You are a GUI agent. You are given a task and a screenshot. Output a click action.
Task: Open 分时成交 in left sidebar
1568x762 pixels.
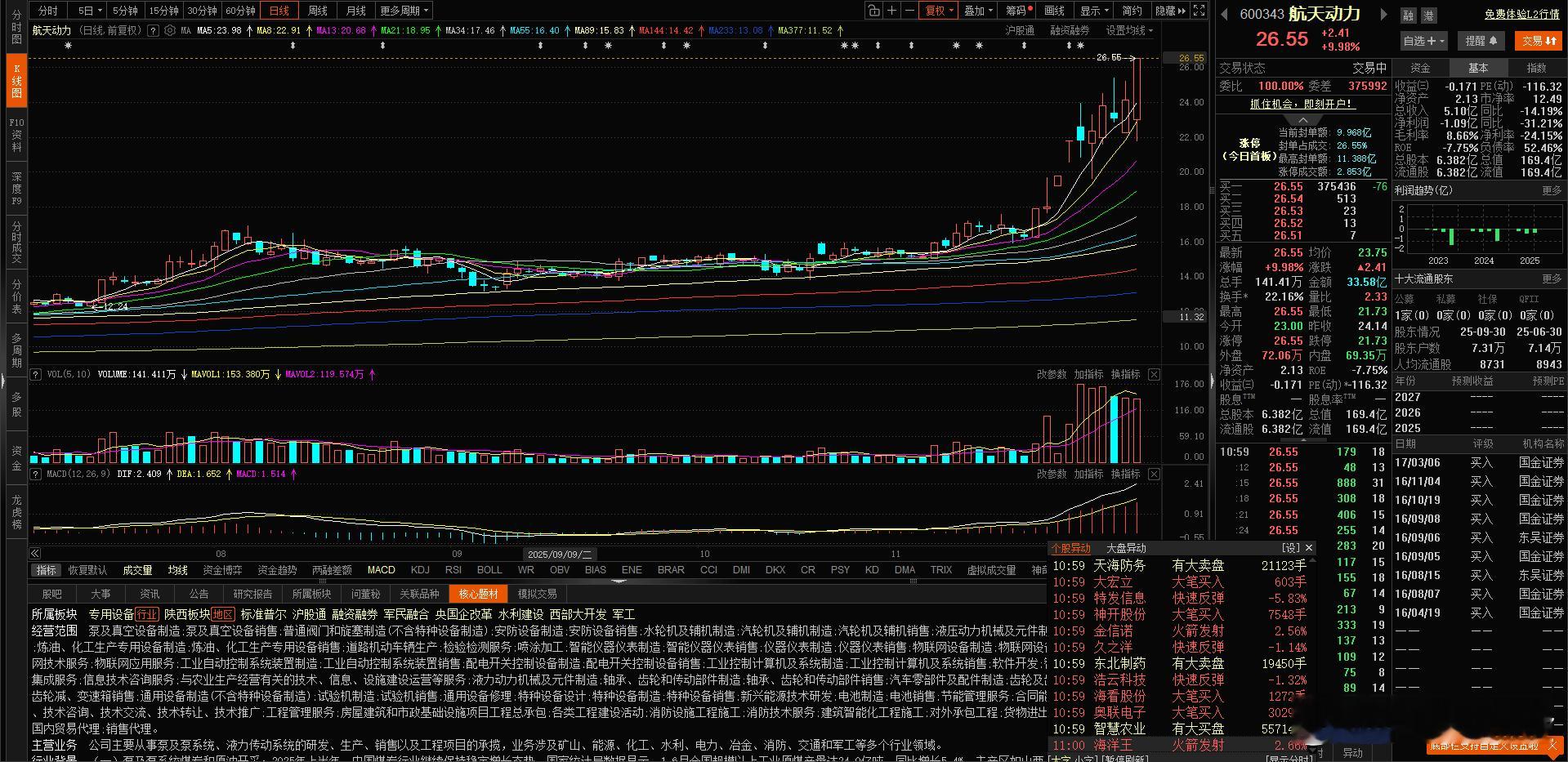coord(16,242)
